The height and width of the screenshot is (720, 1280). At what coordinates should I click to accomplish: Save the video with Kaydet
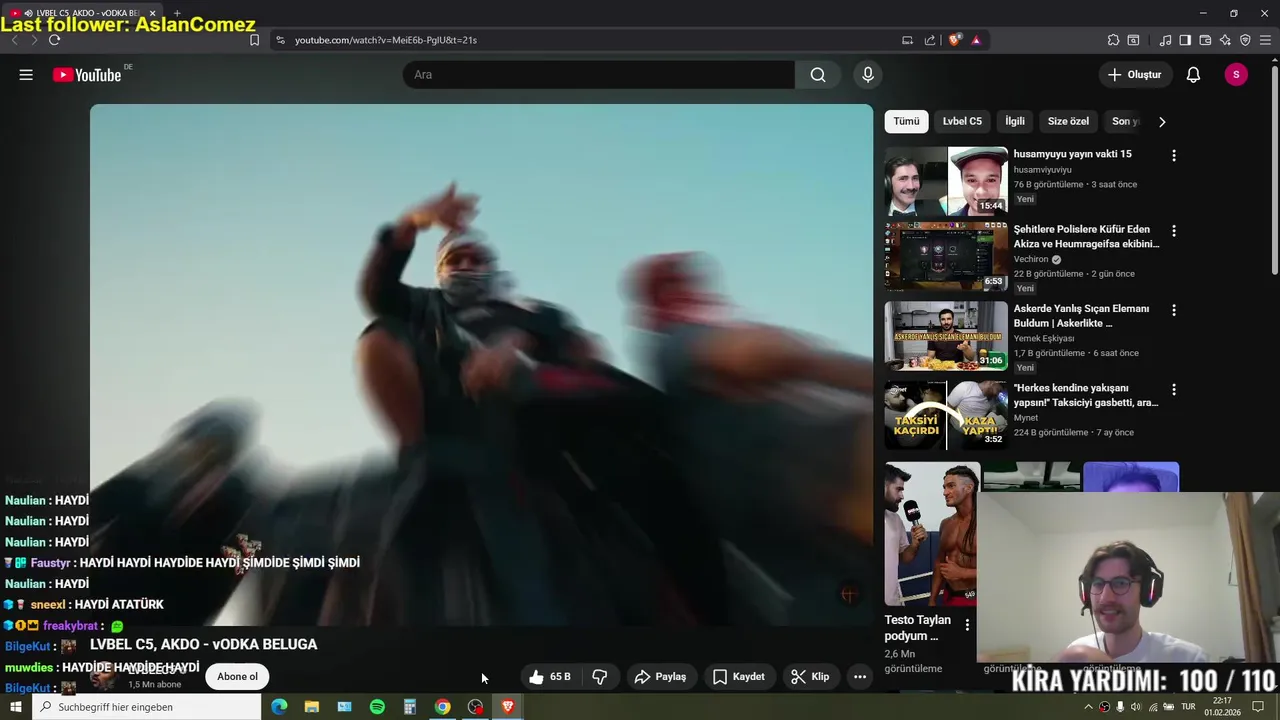pos(739,677)
